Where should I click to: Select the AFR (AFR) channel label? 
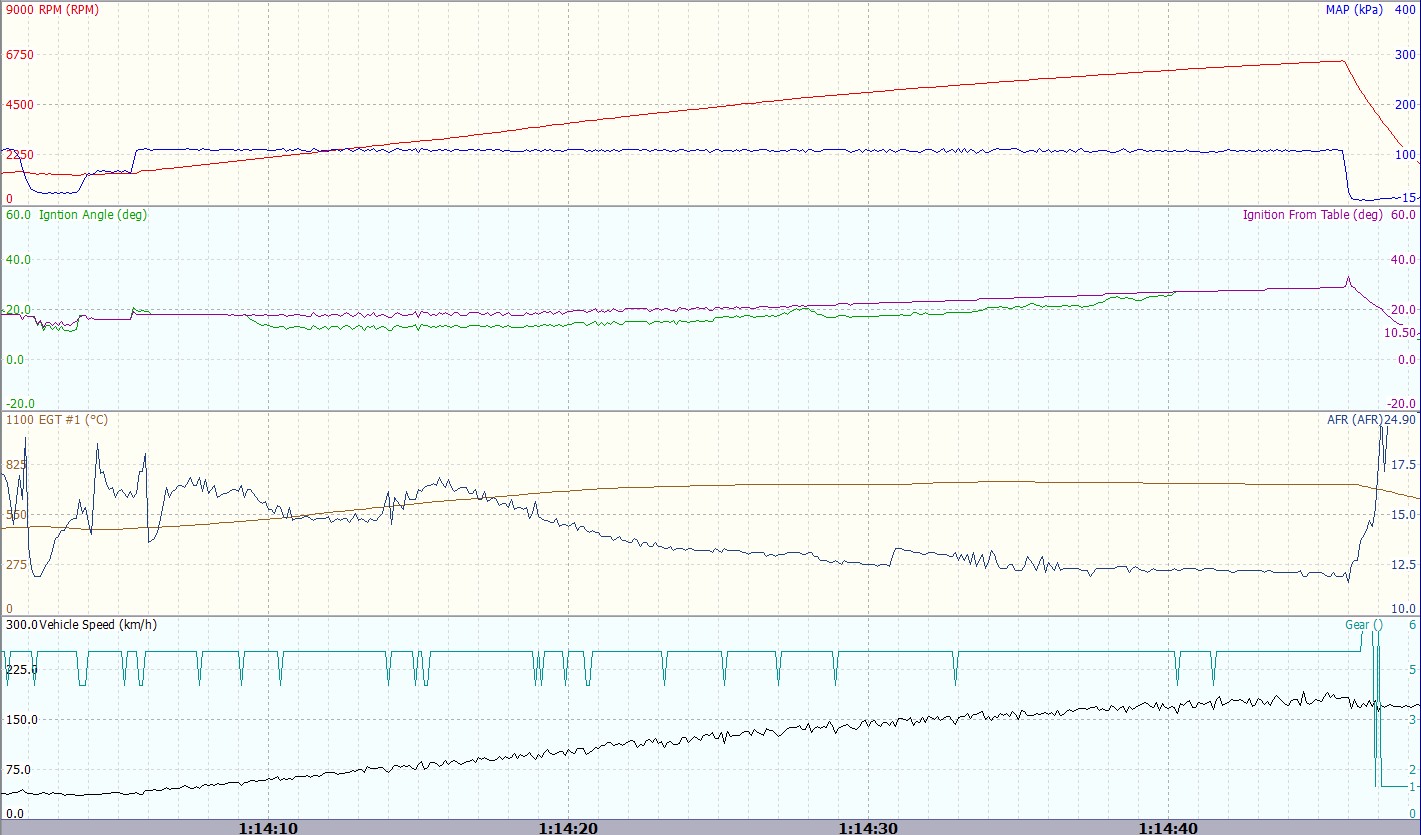click(1354, 420)
